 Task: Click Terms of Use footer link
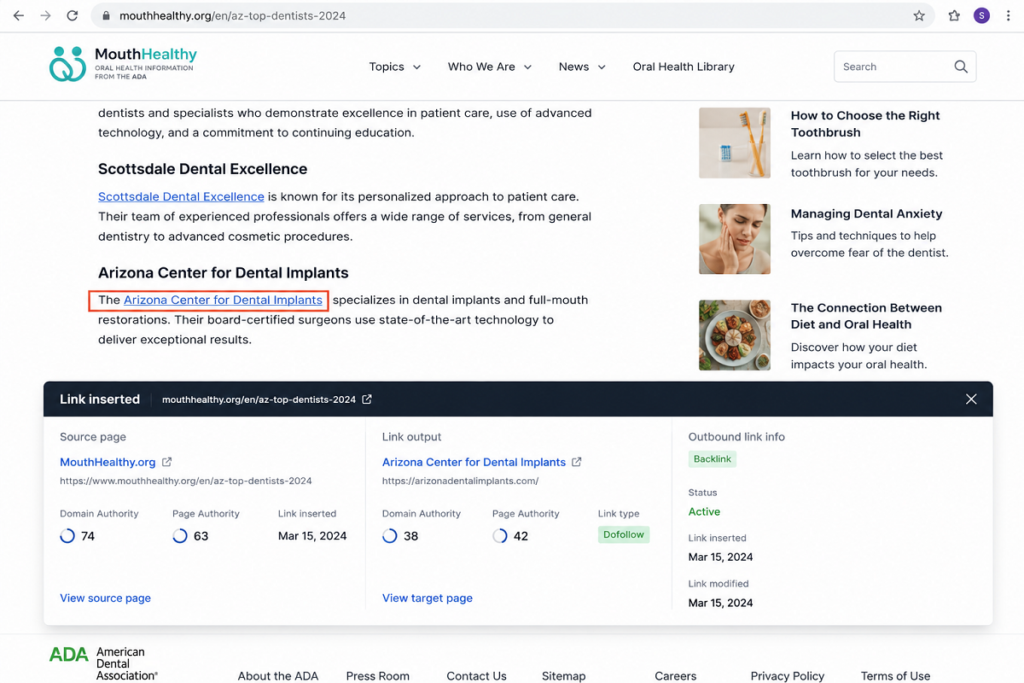coord(895,676)
